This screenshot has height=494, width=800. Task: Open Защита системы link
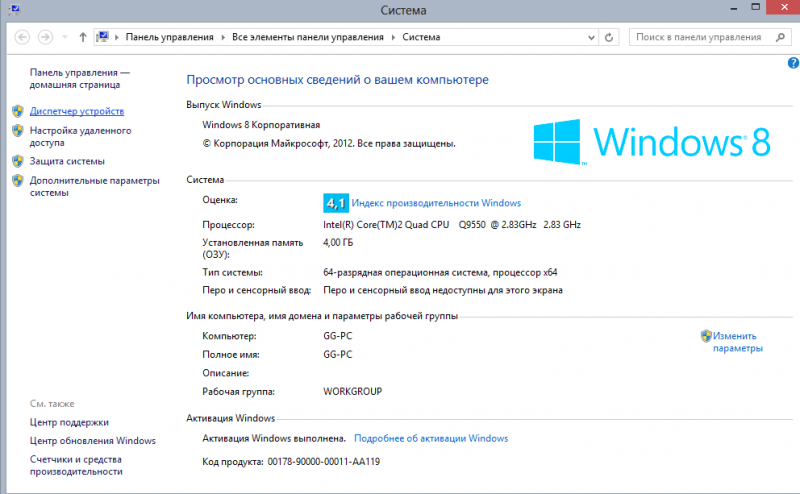(x=67, y=161)
